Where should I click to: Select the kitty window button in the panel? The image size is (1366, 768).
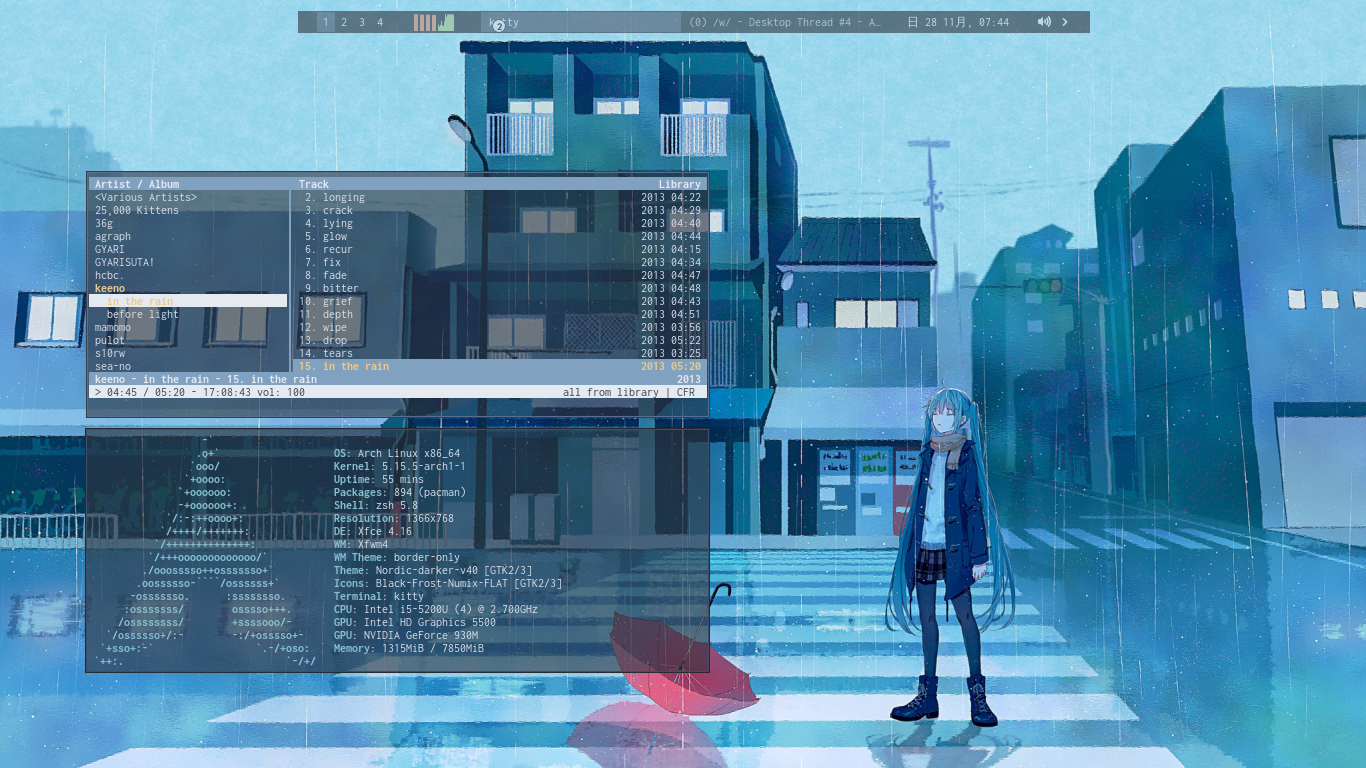pos(580,22)
